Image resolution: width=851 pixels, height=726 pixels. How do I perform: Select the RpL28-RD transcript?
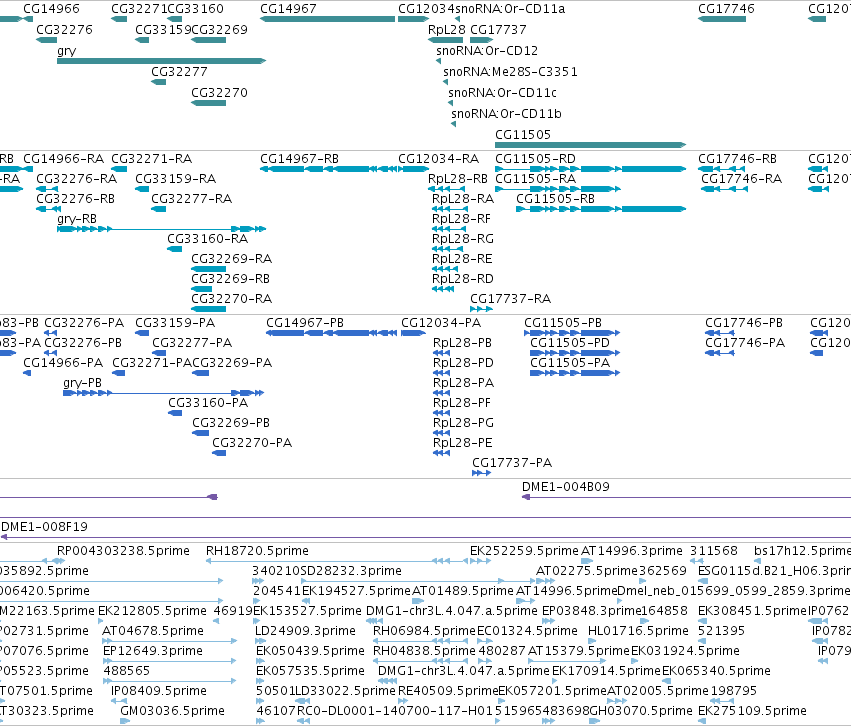click(443, 289)
